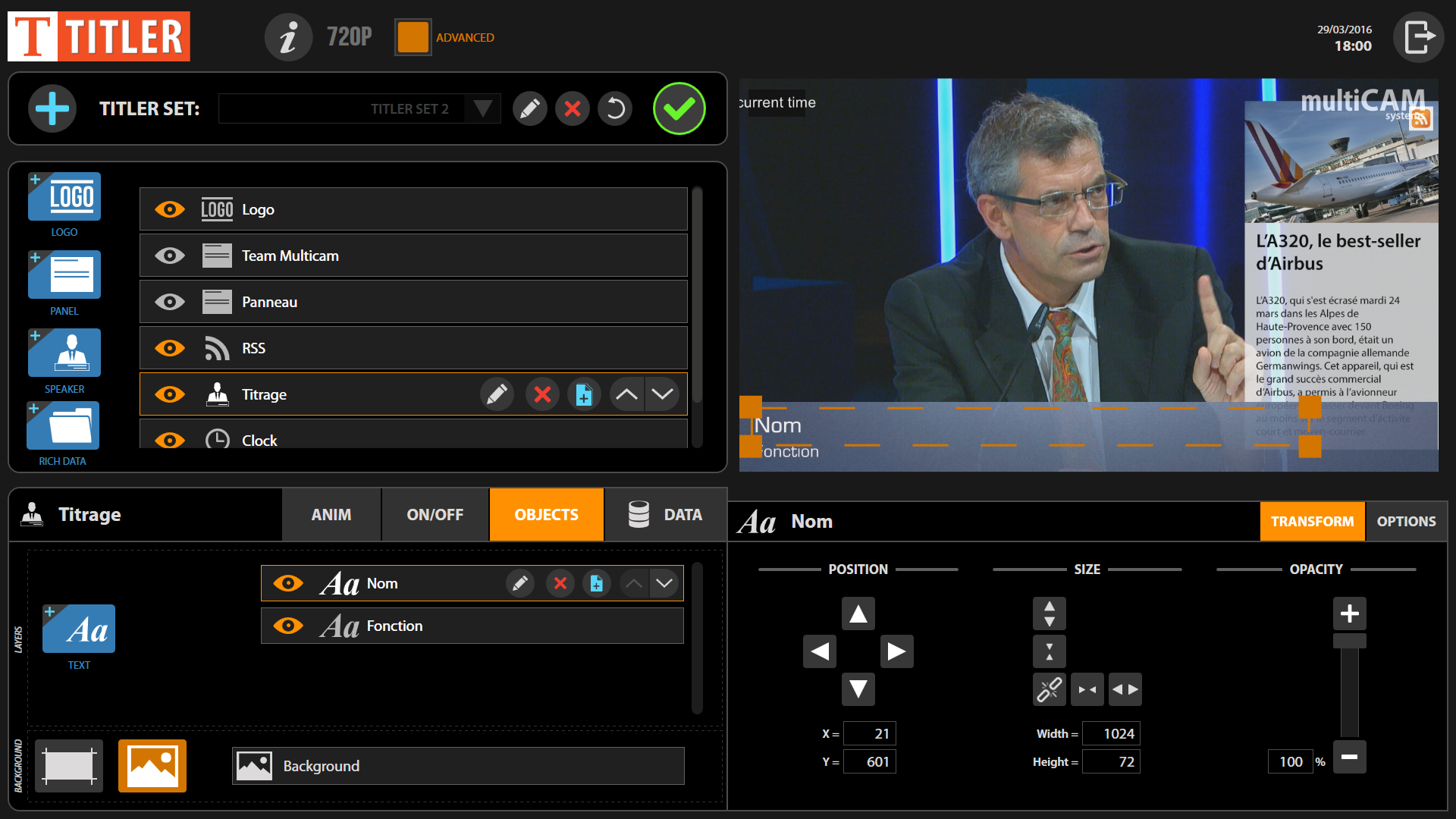The width and height of the screenshot is (1456, 819).
Task: Click the green validate checkmark button
Action: [x=679, y=108]
